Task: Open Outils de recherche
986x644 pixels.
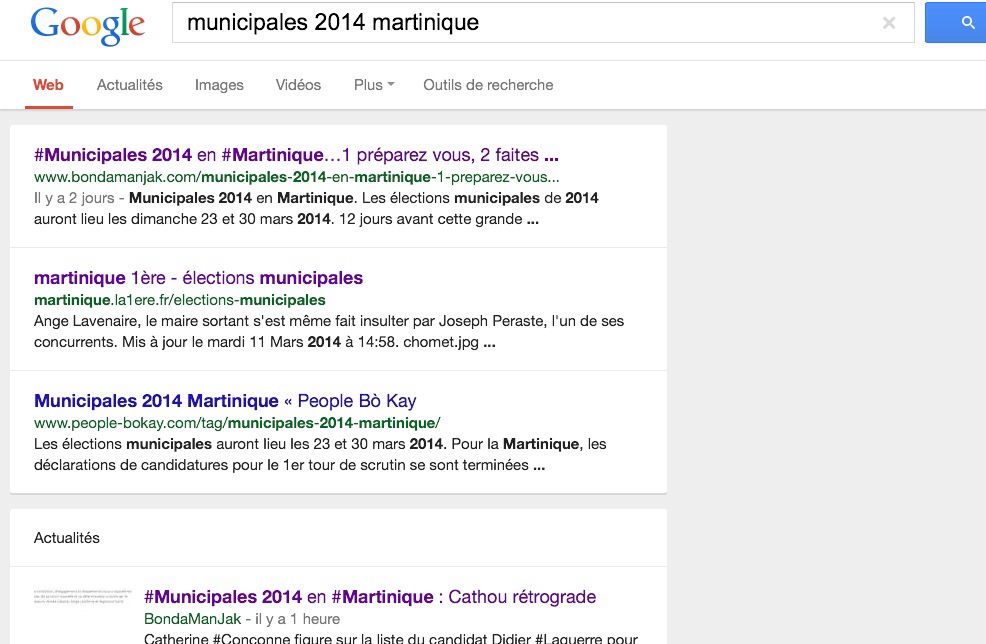Action: pos(488,85)
